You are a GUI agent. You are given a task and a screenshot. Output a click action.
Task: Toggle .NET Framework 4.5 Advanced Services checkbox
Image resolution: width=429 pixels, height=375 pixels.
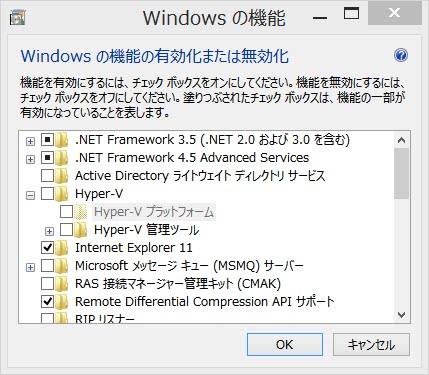[47, 158]
